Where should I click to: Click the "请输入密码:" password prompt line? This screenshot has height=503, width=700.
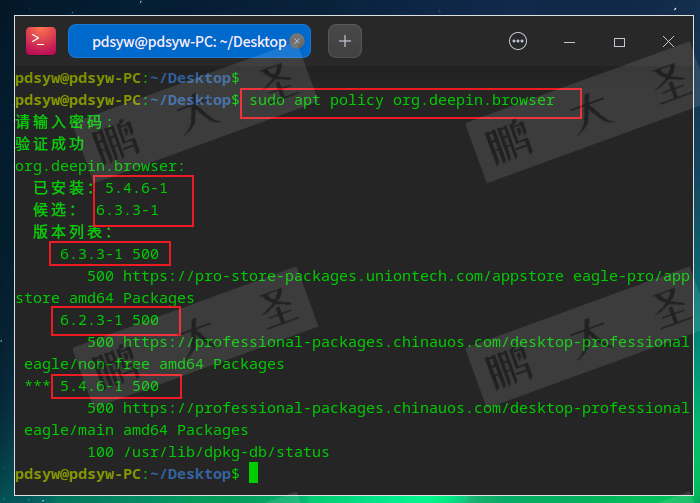point(64,122)
